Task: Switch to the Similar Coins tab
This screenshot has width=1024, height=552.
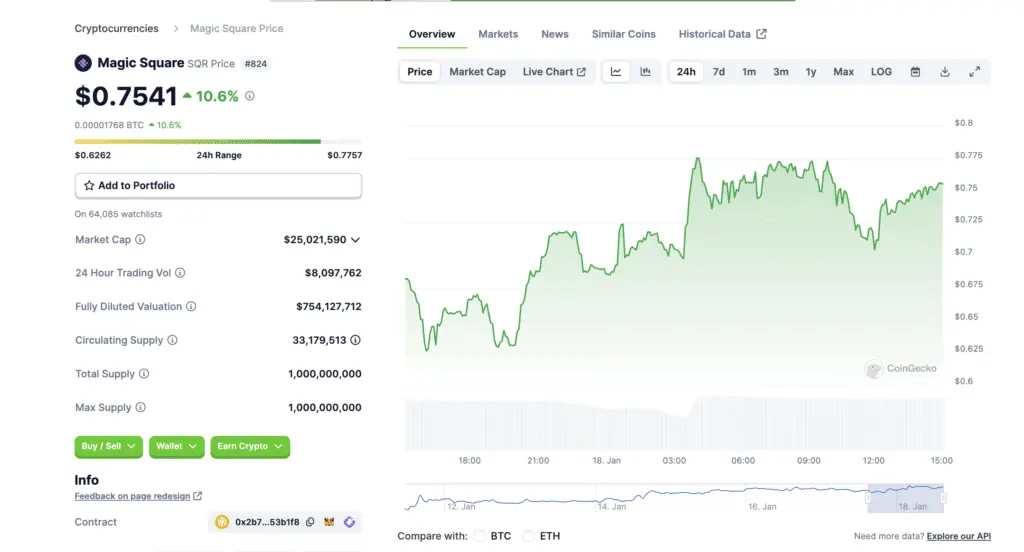Action: [x=624, y=34]
